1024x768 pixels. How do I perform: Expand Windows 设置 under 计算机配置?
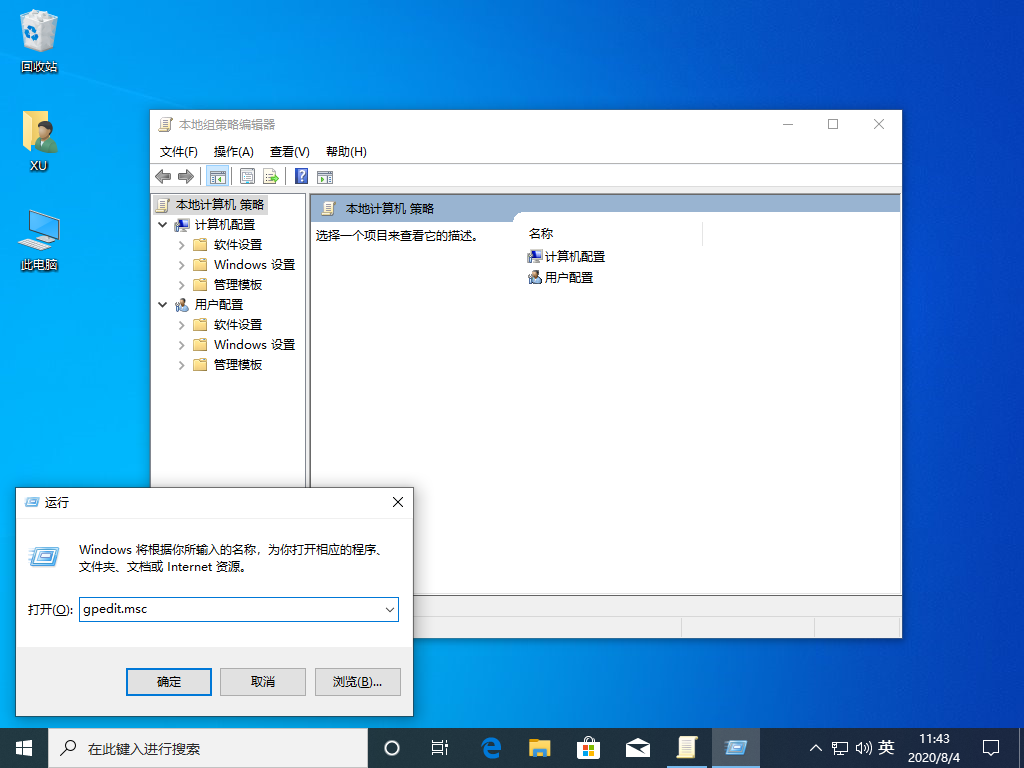pos(183,264)
